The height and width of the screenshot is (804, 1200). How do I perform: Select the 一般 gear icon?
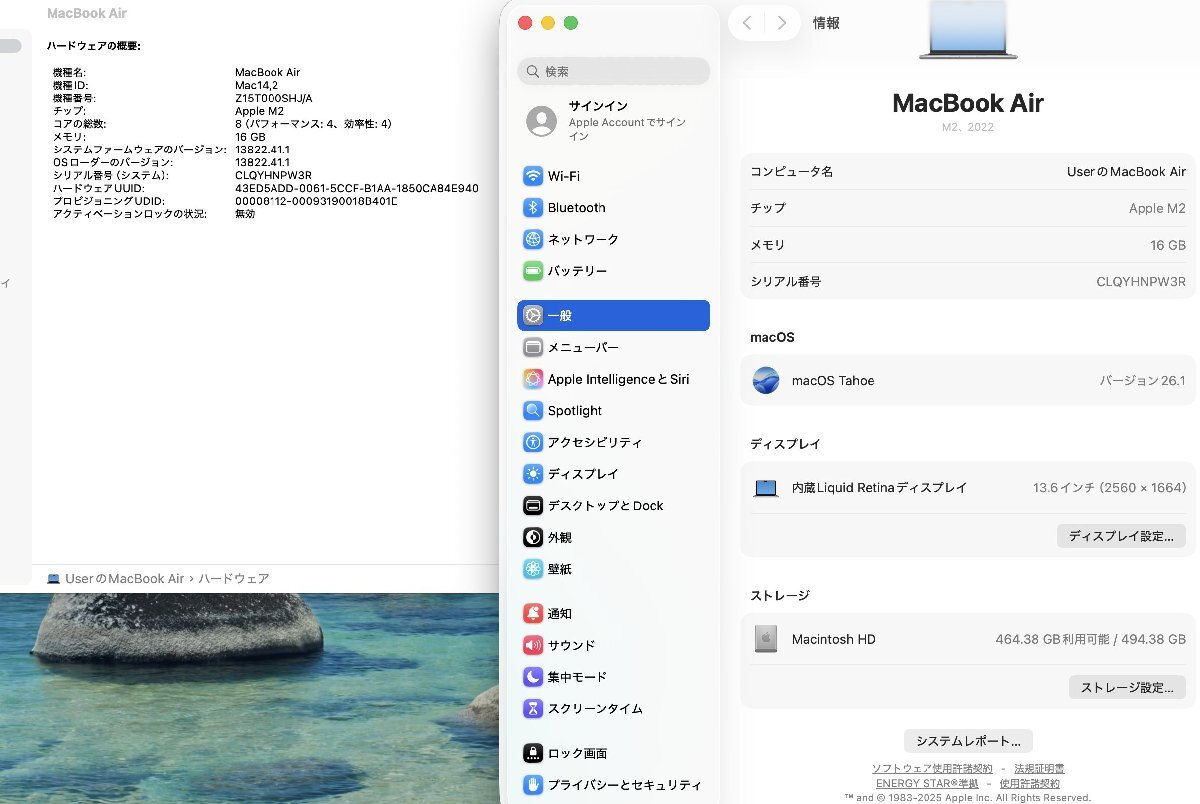point(533,316)
